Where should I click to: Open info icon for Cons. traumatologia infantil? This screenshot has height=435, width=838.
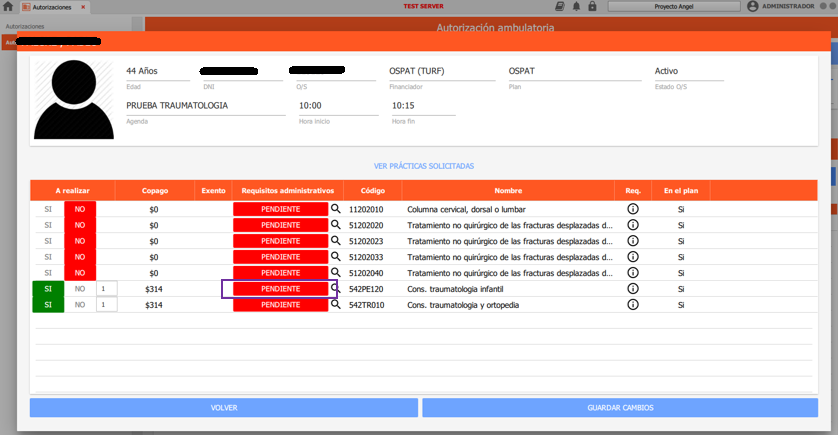632,289
